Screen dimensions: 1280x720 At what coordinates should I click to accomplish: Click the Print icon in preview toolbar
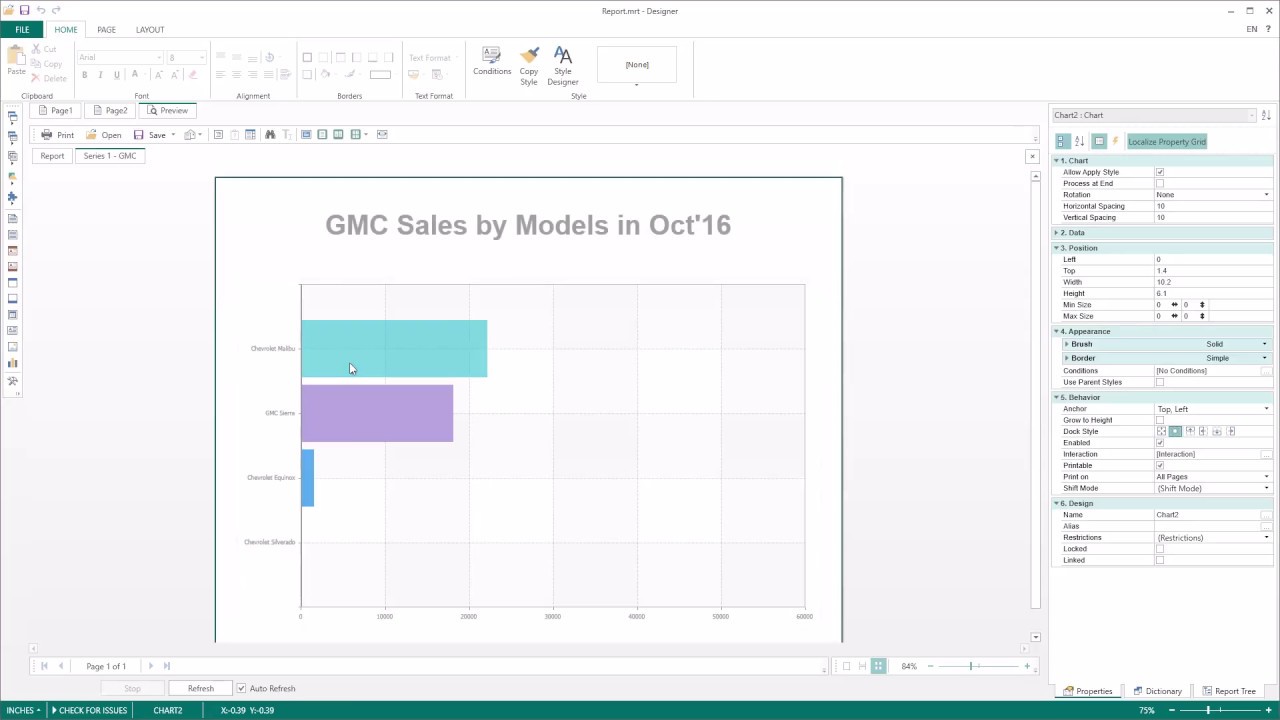47,135
